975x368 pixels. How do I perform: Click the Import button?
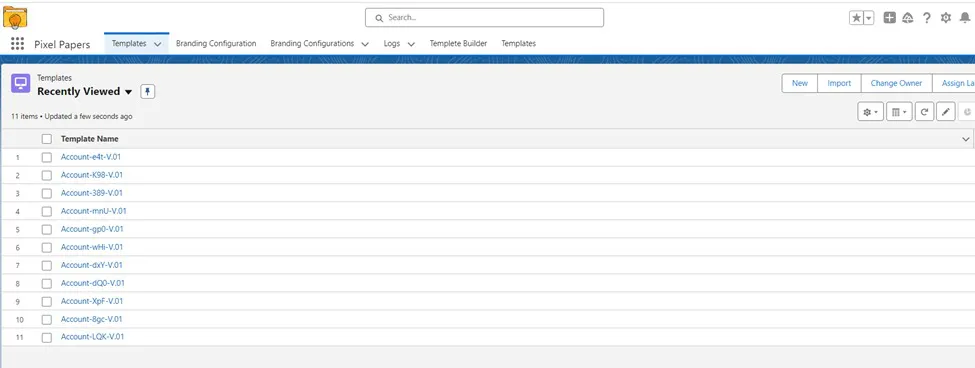point(839,83)
